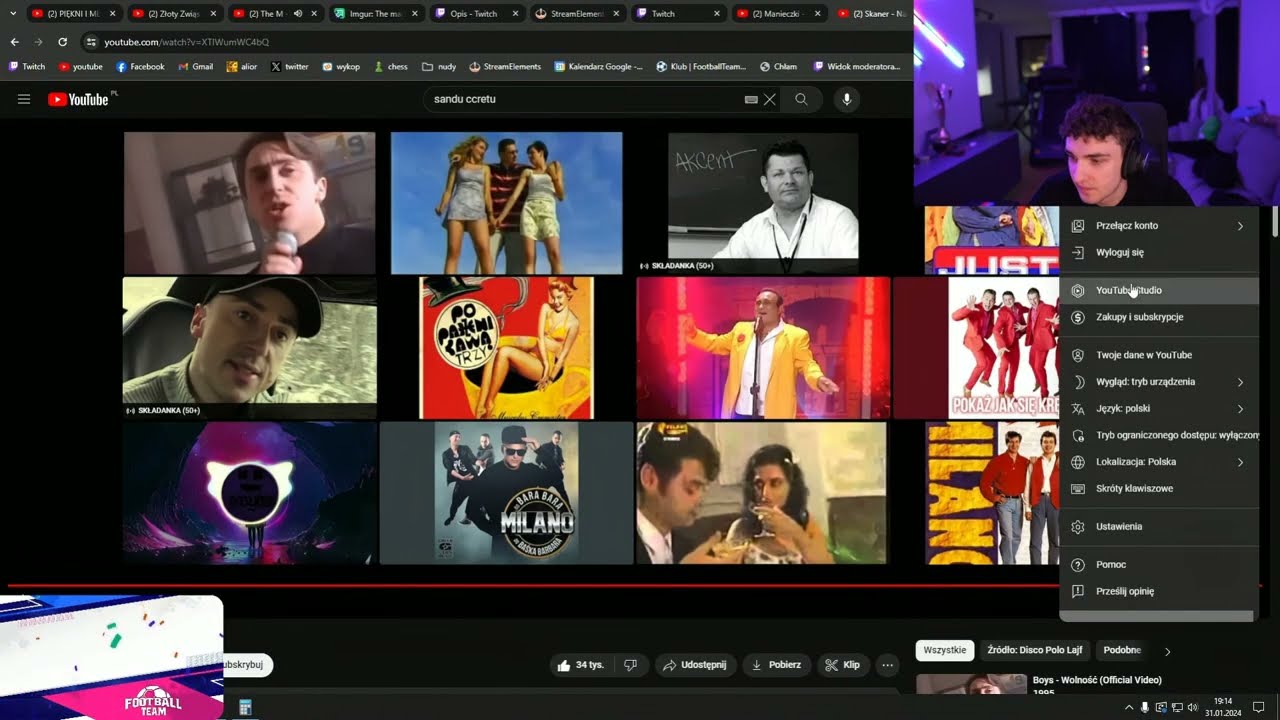Clear the search text with the X
This screenshot has width=1280, height=720.
click(770, 99)
